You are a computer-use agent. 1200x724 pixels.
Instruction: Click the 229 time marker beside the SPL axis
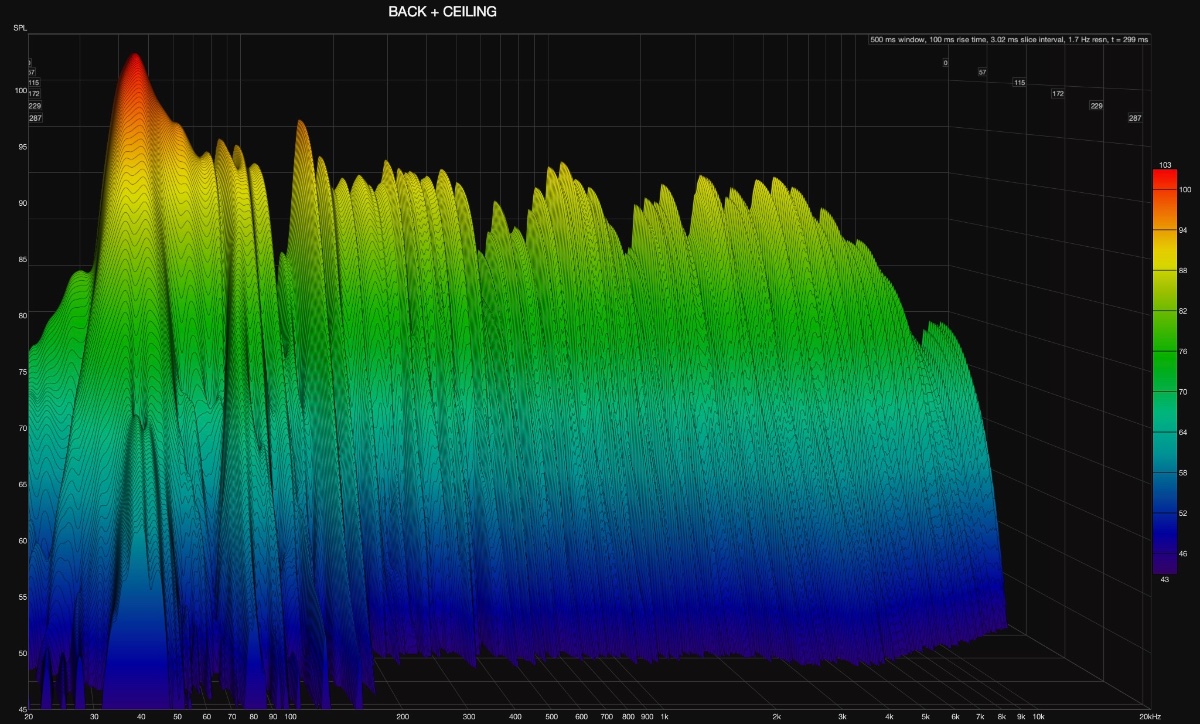35,106
